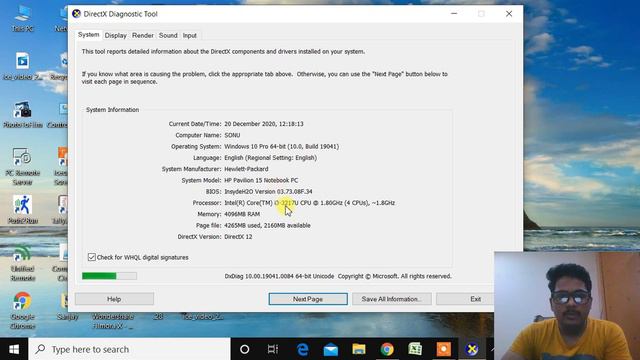
Task: Open Chrome from the taskbar
Action: point(387,349)
